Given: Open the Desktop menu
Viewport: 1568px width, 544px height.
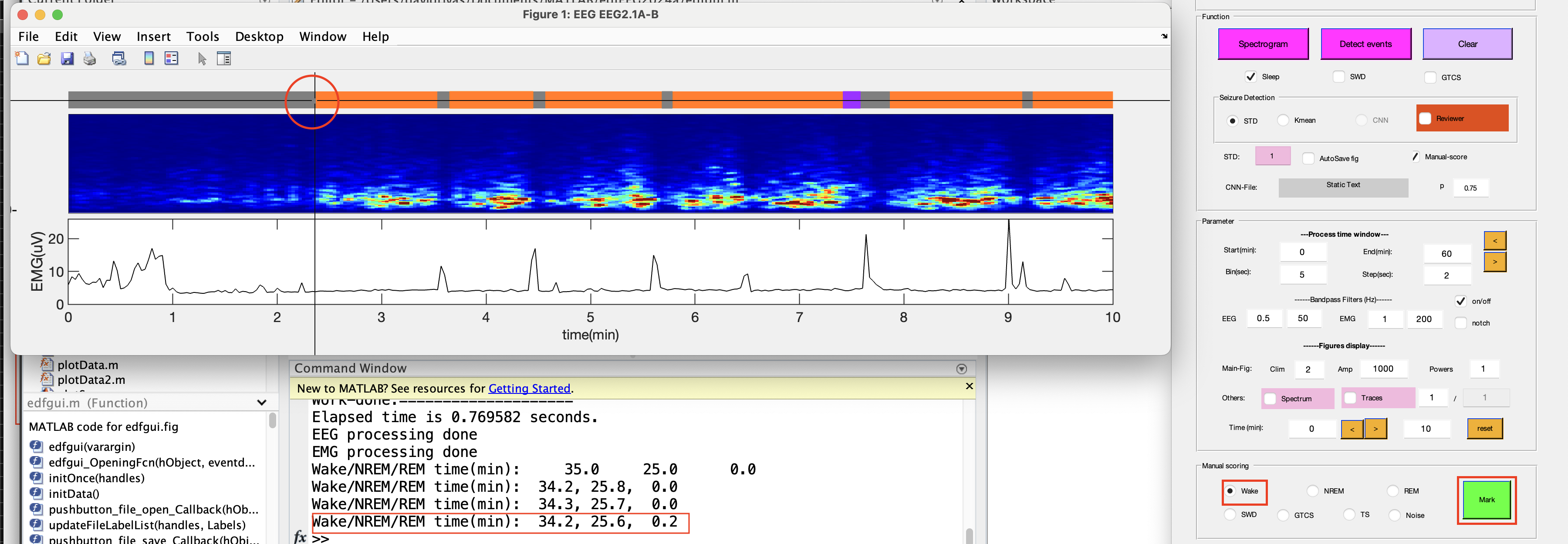Looking at the screenshot, I should (259, 37).
